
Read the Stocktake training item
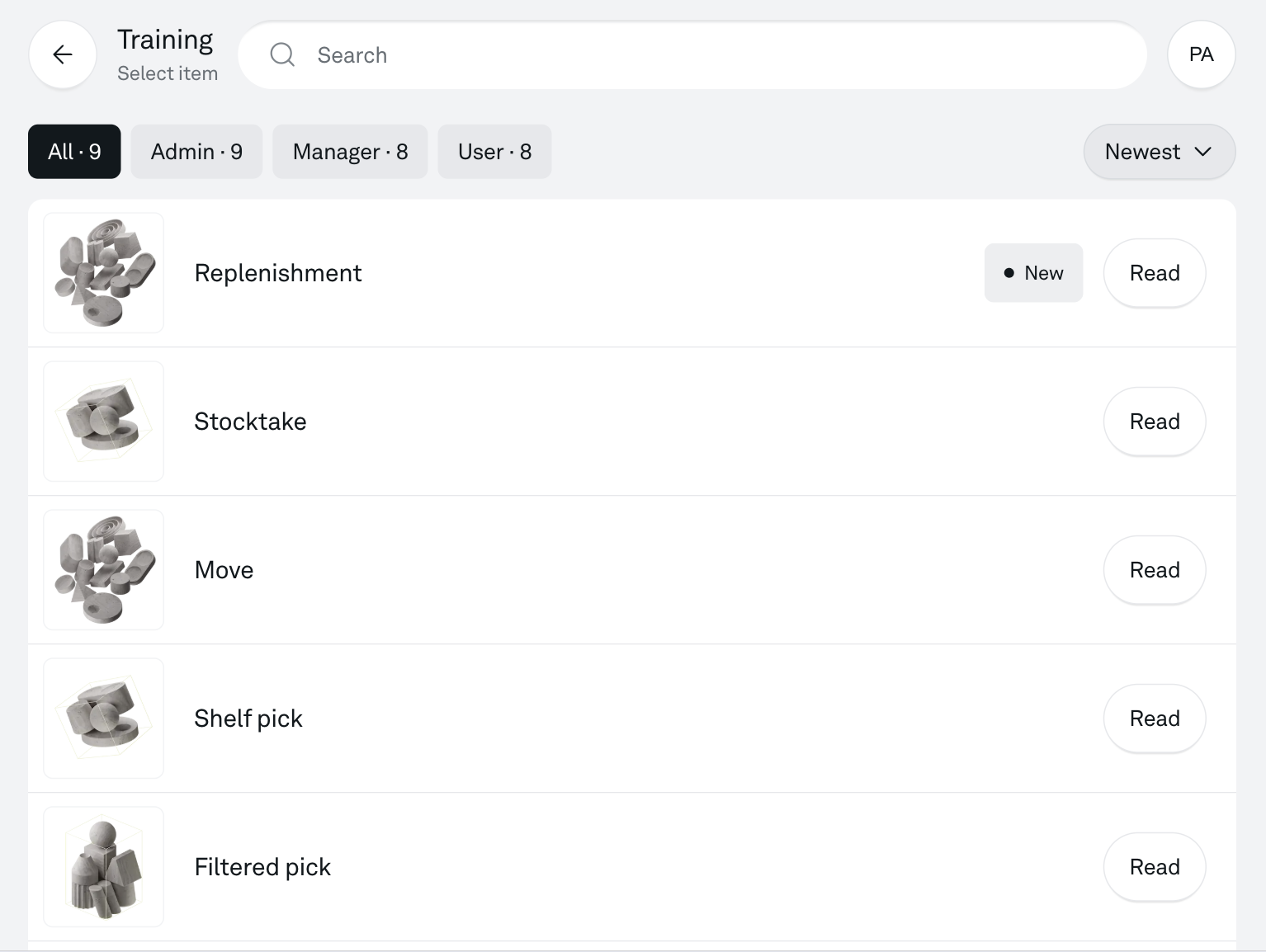(1155, 422)
